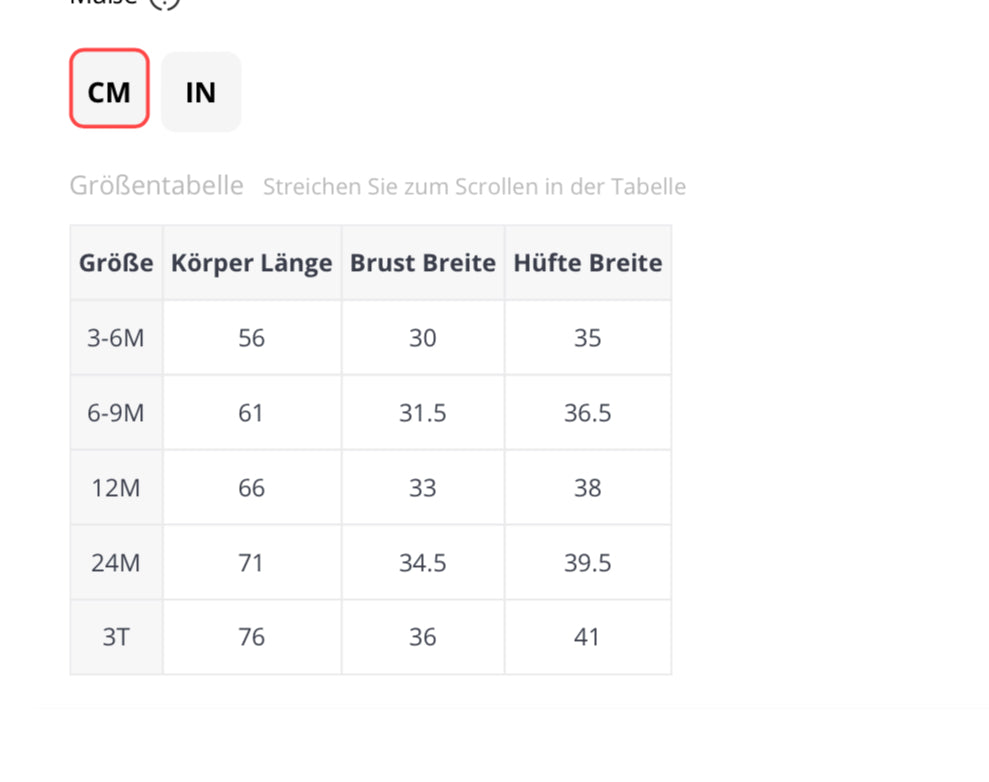Click body length value 56 for 3-6M

tap(251, 338)
